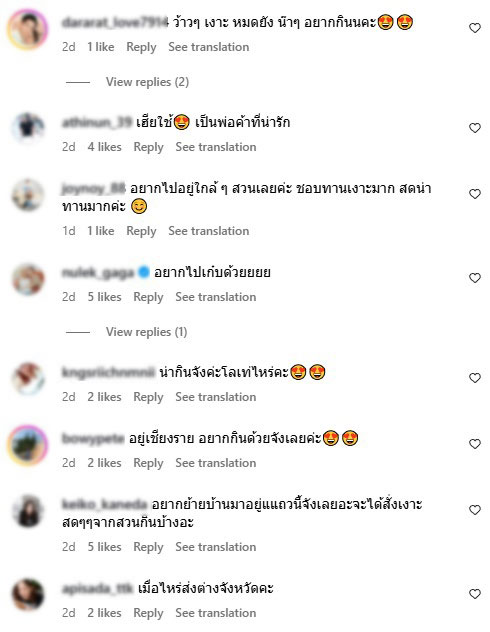Expand View replies (2)
490x632 pixels.
(x=147, y=82)
